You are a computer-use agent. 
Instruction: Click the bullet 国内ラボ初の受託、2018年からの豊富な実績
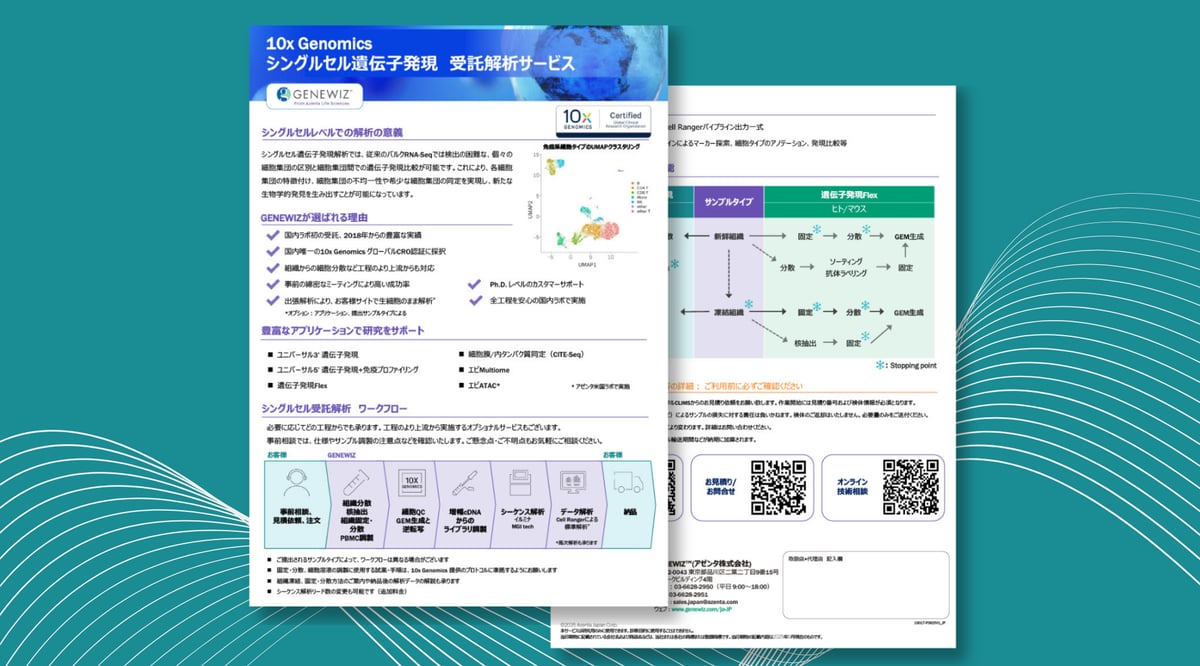(353, 234)
